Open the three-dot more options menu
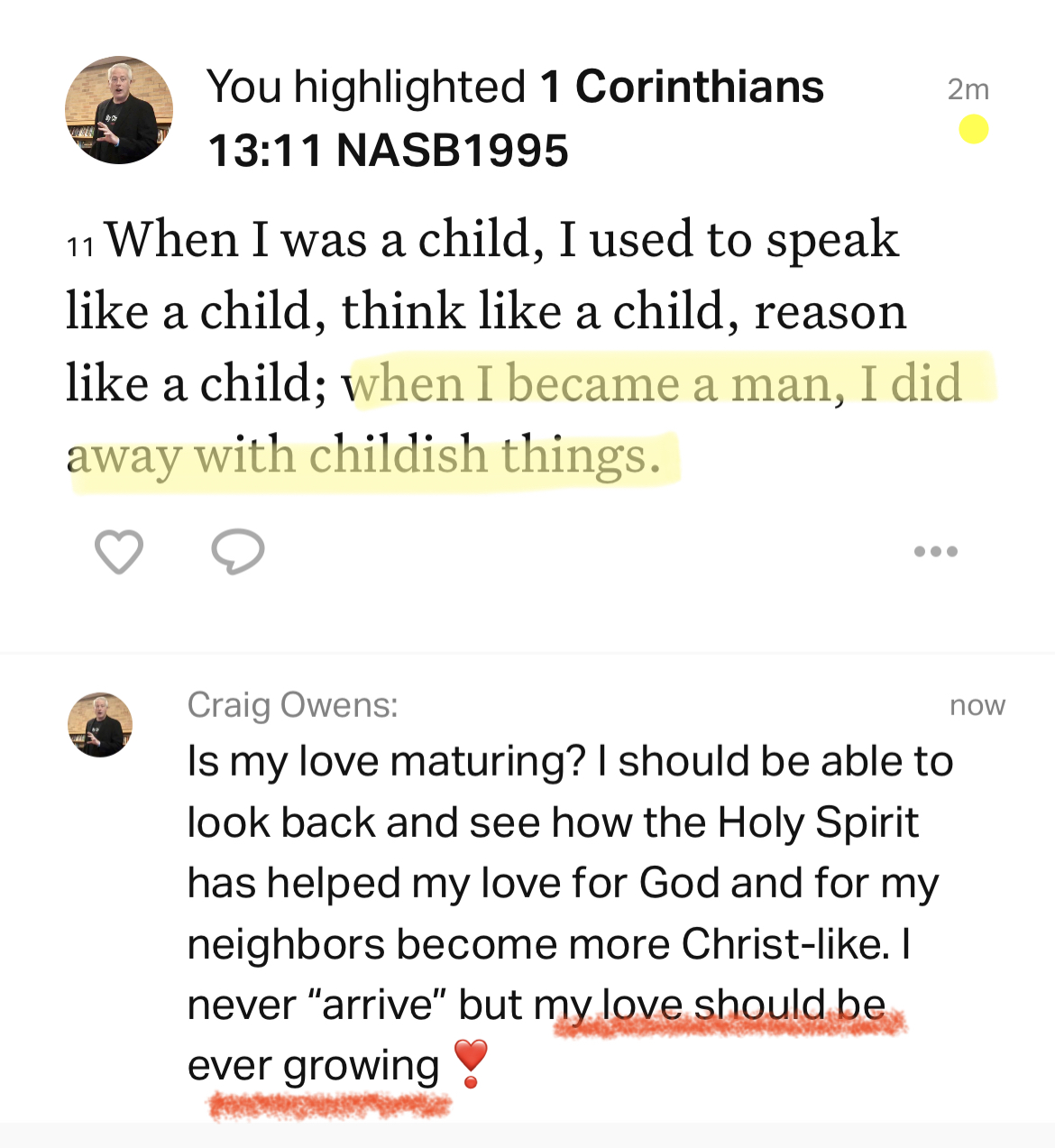This screenshot has height=1148, width=1055. (935, 551)
